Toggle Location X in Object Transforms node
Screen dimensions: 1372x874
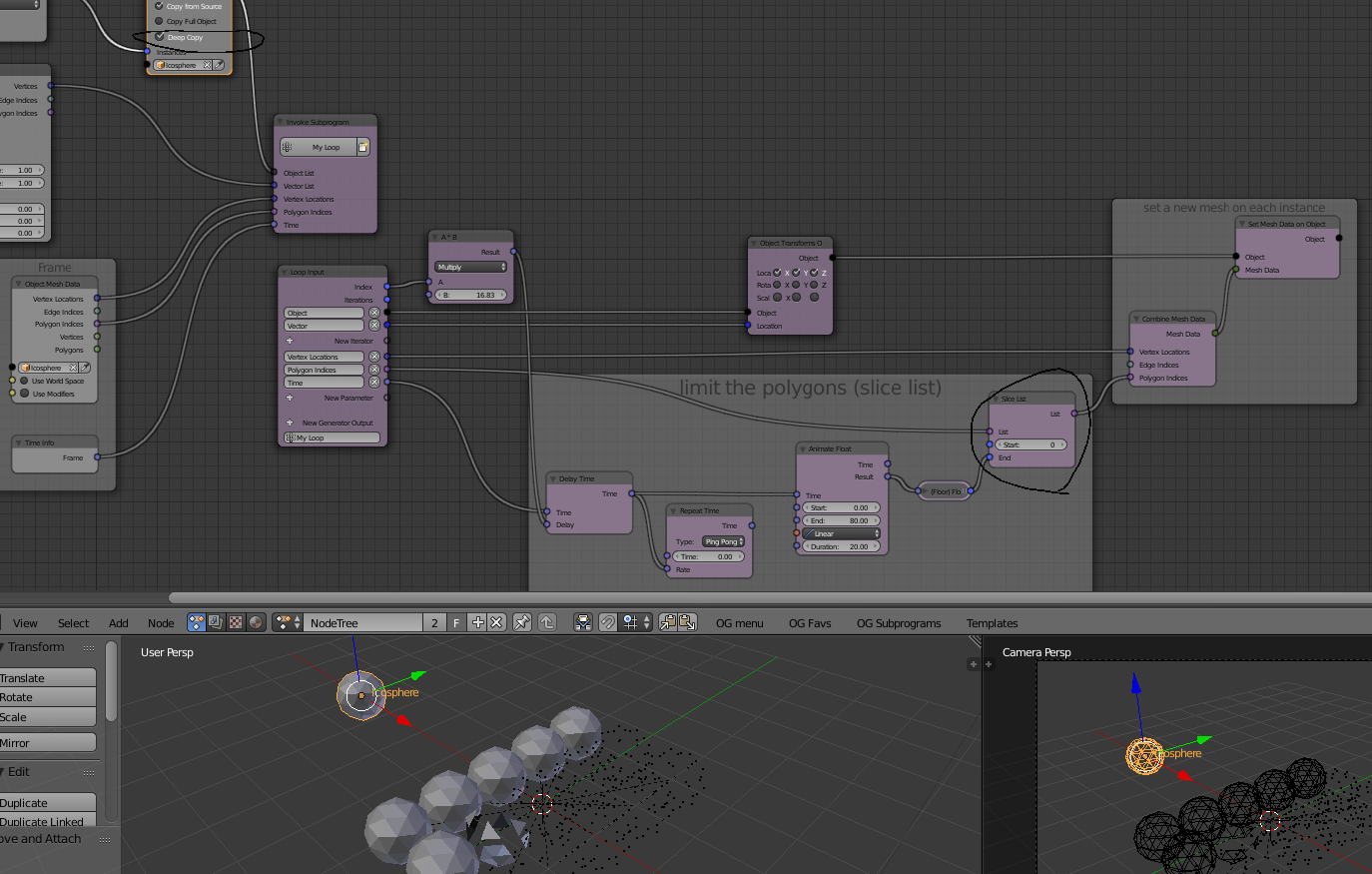pyautogui.click(x=777, y=273)
